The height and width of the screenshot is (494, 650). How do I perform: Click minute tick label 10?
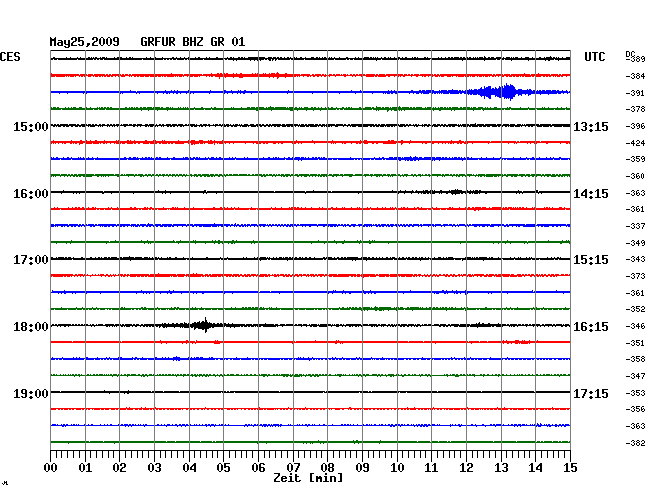(x=397, y=468)
